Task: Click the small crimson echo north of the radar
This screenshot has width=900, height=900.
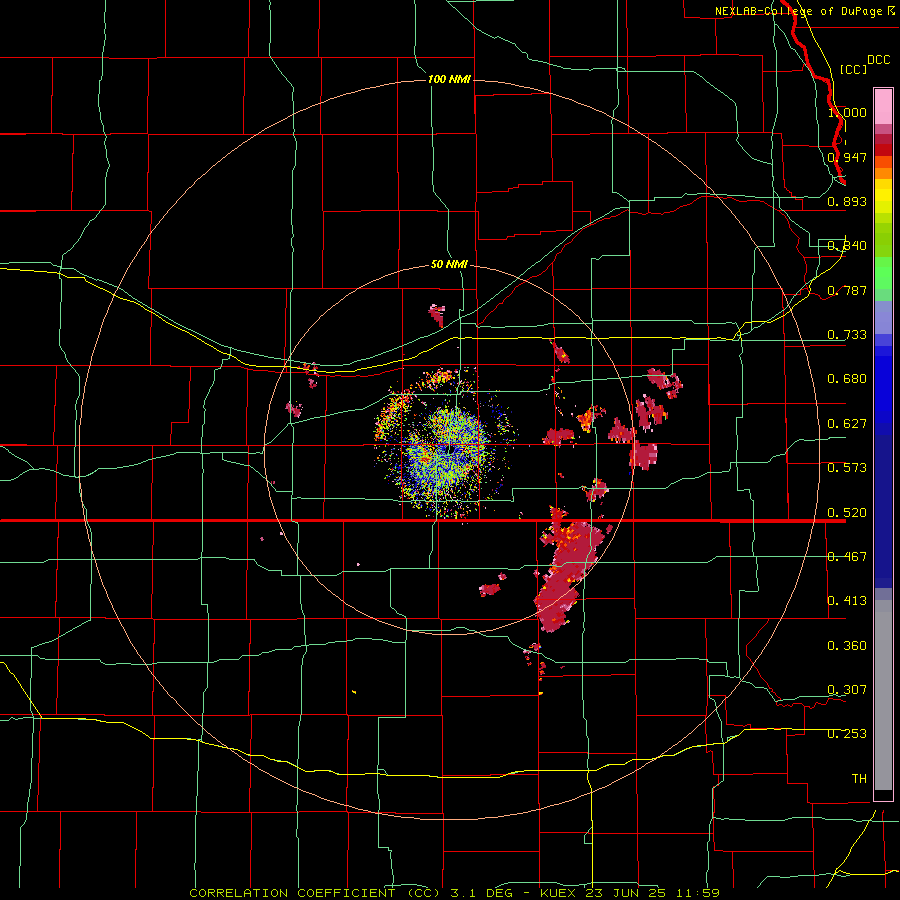Action: [x=437, y=315]
